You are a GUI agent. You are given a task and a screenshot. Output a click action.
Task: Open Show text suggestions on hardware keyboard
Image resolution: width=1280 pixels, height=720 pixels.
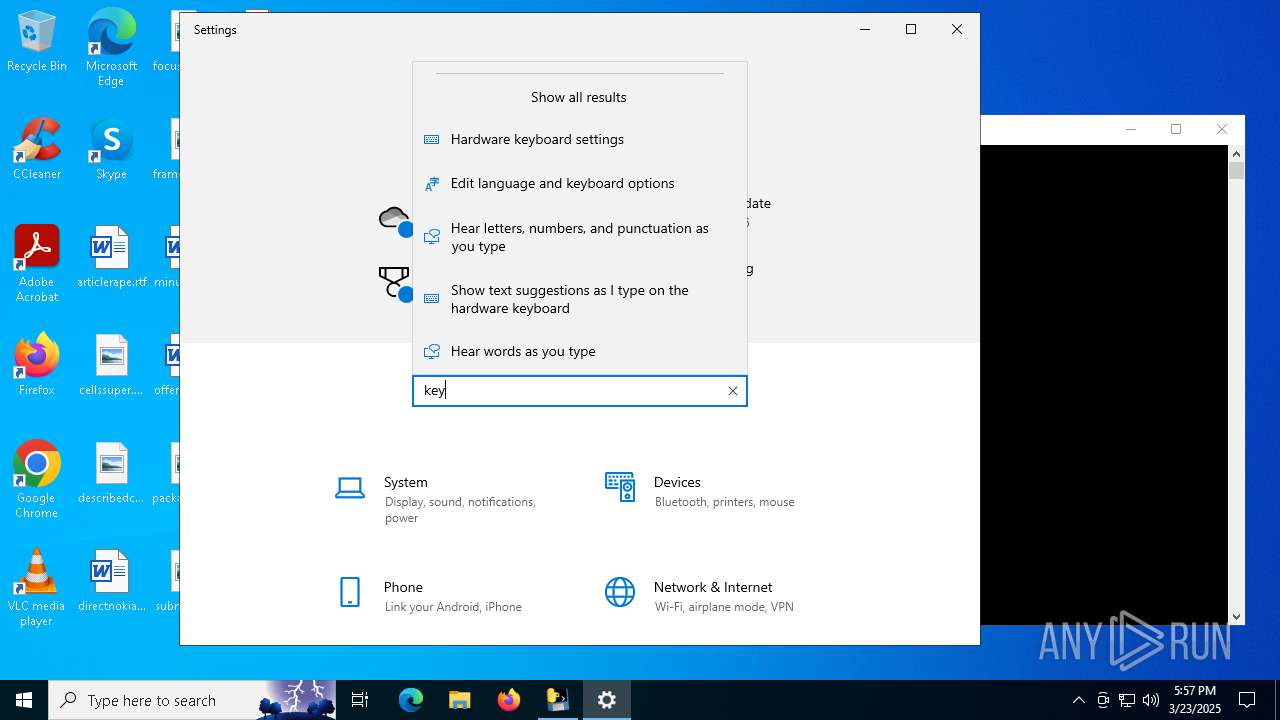(x=579, y=299)
